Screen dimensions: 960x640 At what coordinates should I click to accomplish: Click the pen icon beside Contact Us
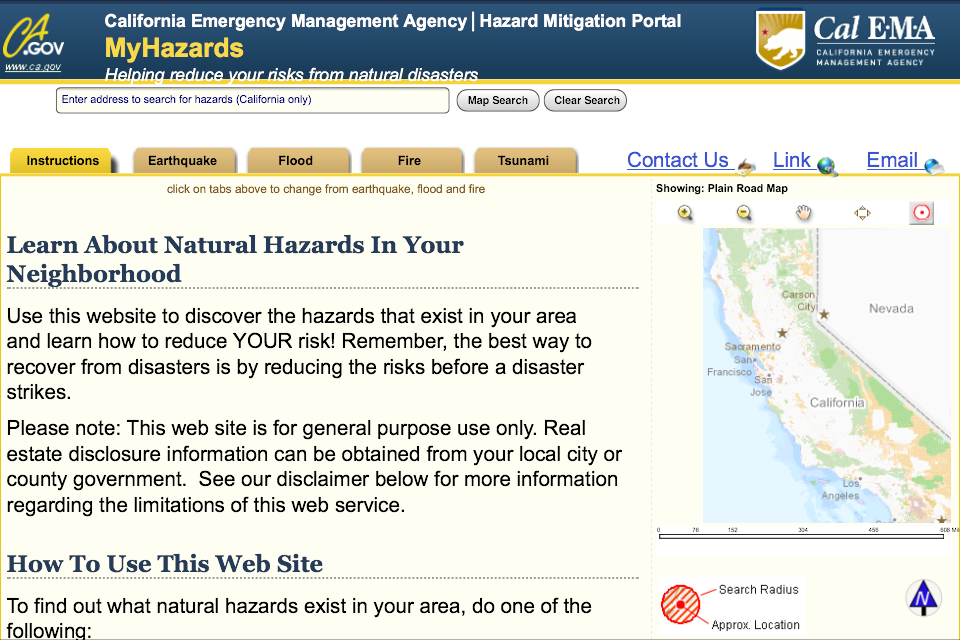pyautogui.click(x=746, y=165)
